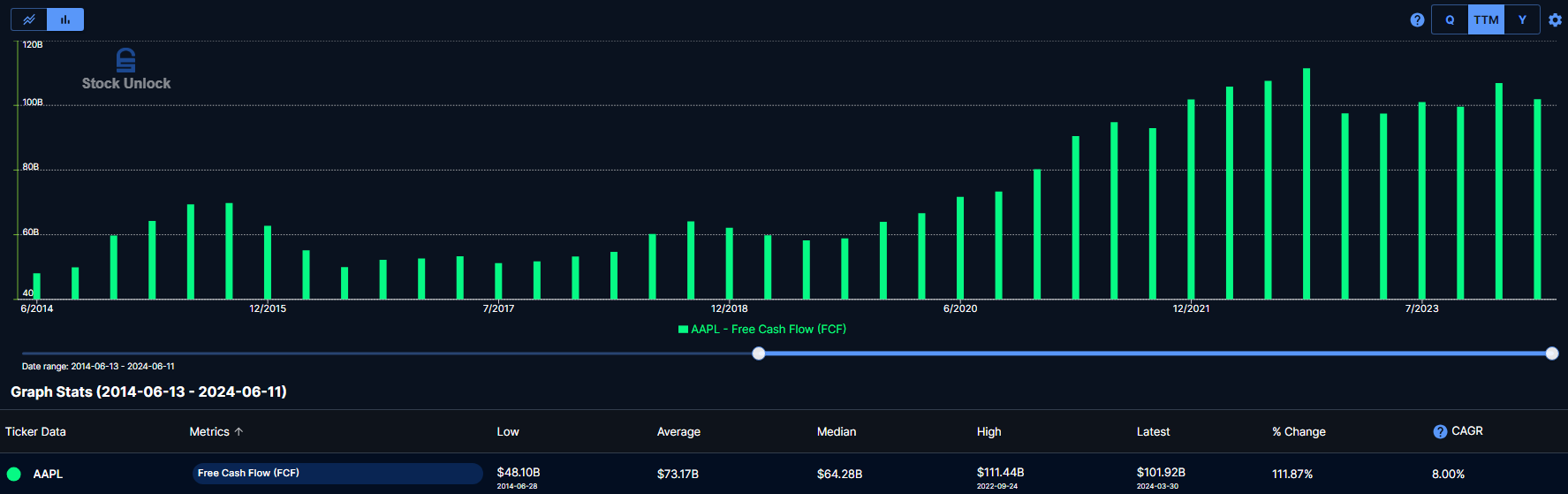Click the last bar on the chart
1568x494 pixels.
coord(1537,199)
